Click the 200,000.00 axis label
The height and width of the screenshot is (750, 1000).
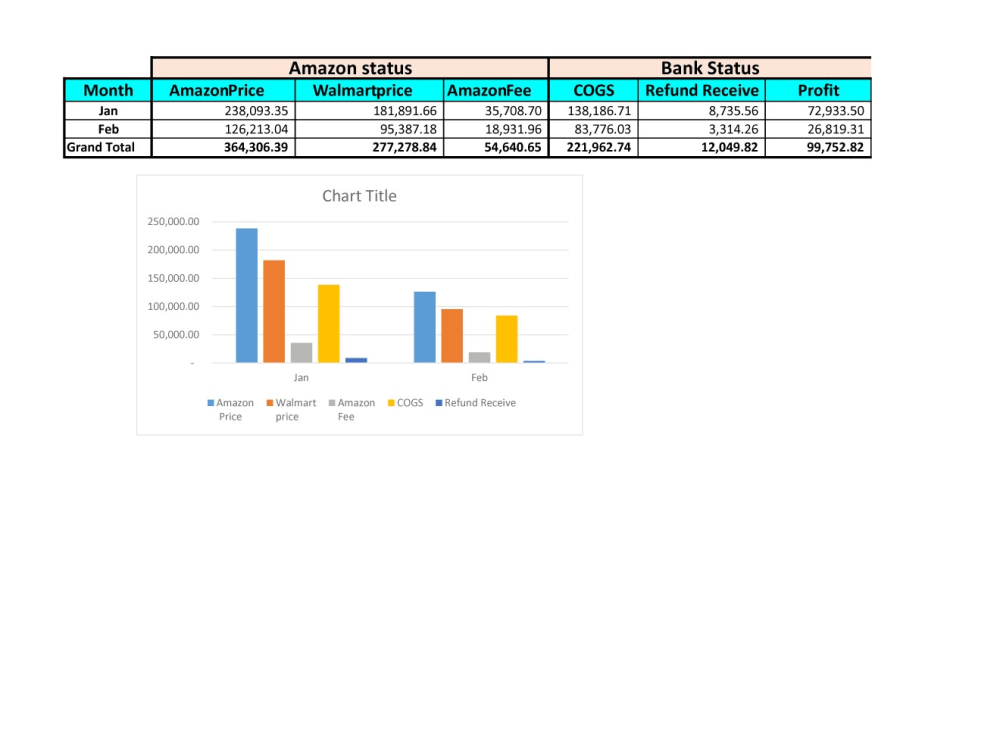[x=173, y=250]
